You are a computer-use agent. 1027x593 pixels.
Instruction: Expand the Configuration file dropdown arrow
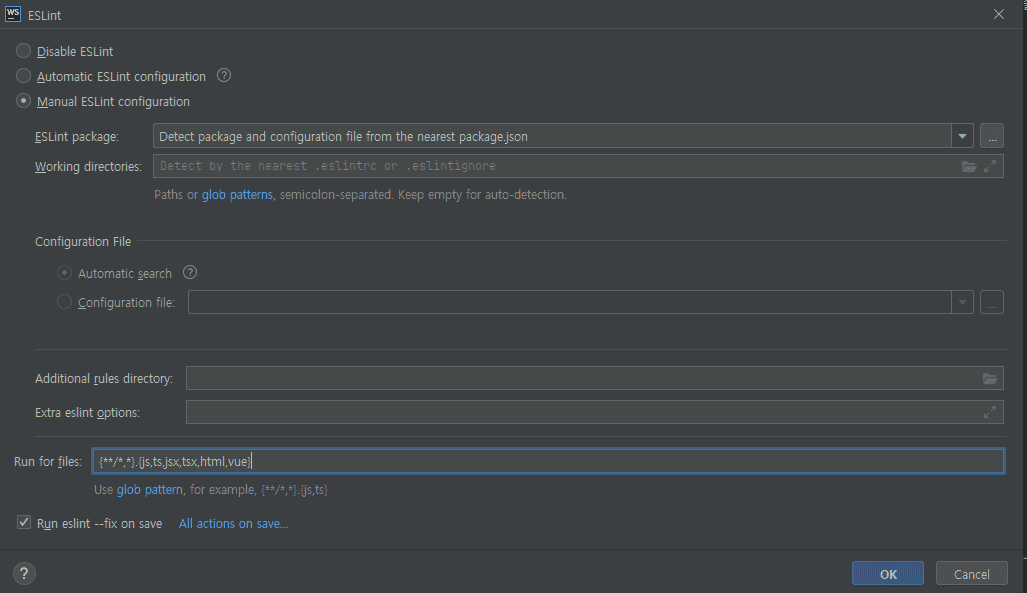(962, 302)
